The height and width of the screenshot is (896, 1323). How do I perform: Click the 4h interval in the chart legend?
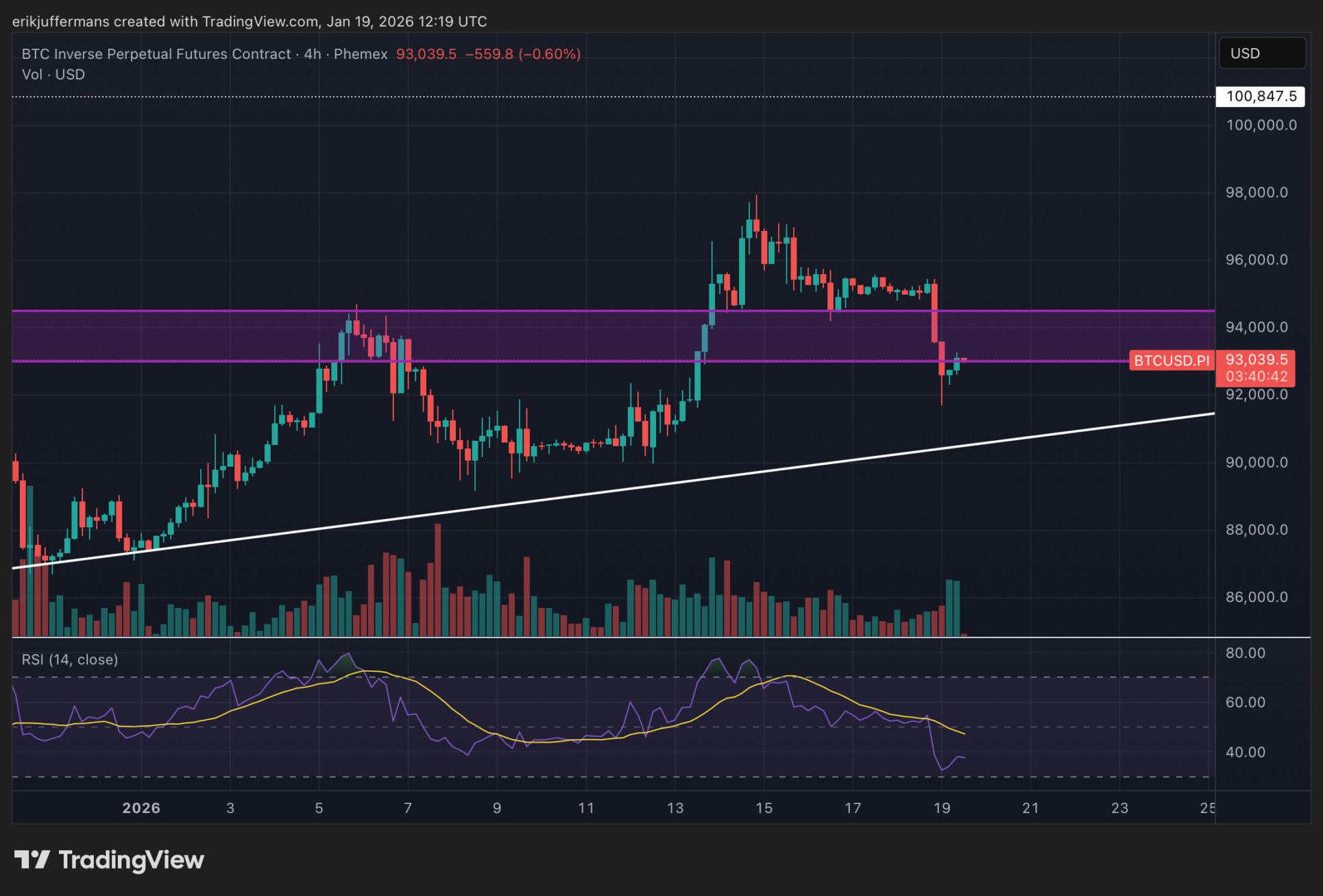(313, 54)
